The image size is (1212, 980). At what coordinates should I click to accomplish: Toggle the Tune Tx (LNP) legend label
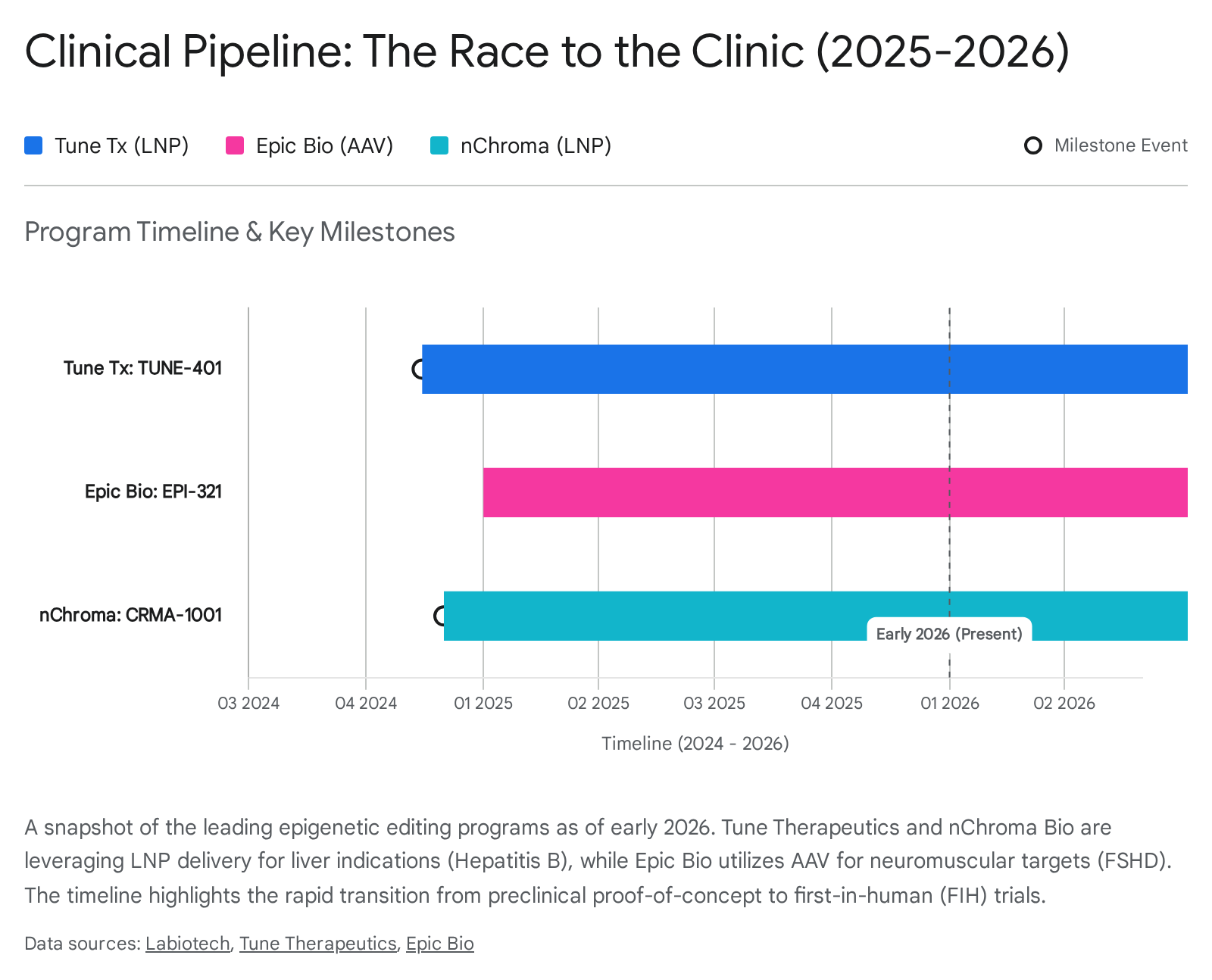121,145
